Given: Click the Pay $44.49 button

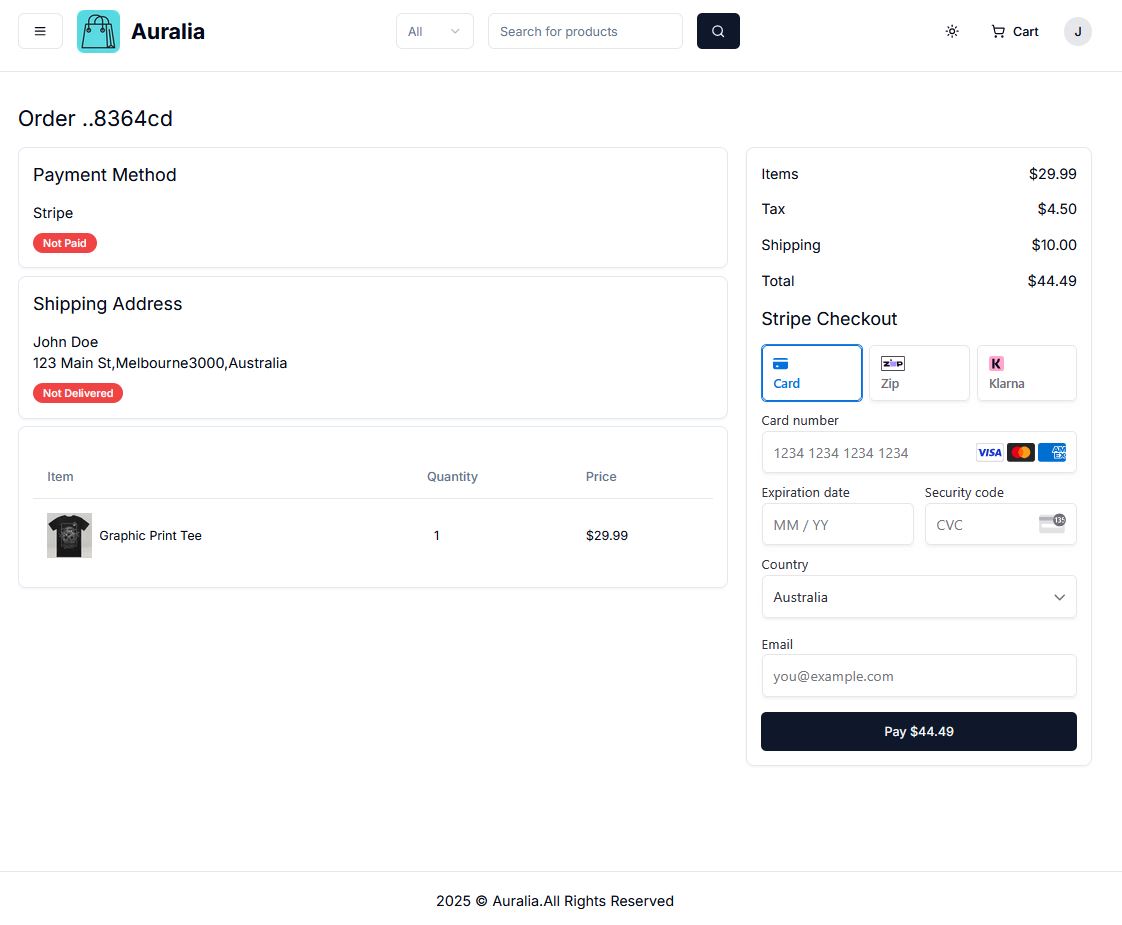Looking at the screenshot, I should tap(919, 731).
